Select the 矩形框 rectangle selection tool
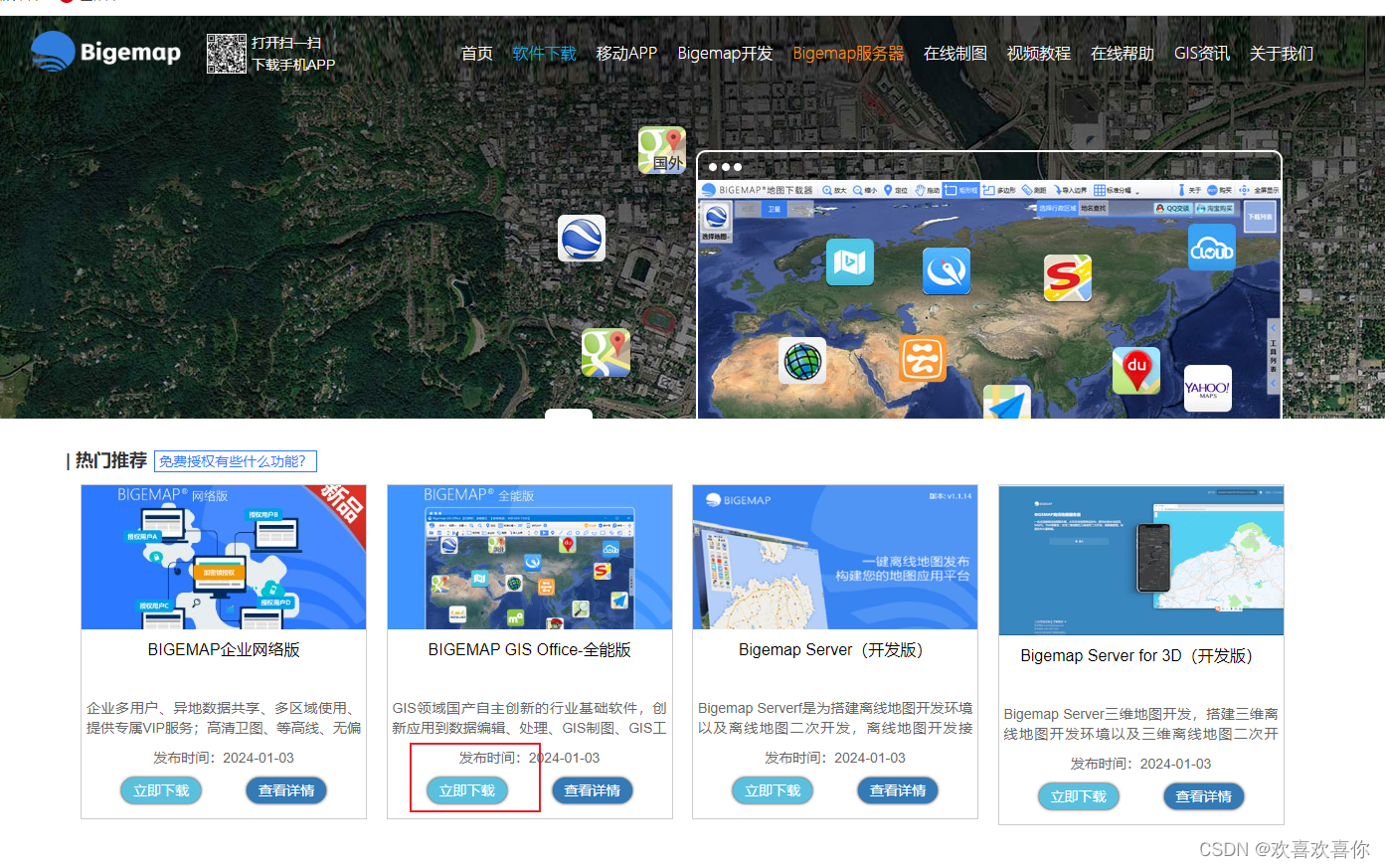Image resolution: width=1385 pixels, height=868 pixels. 961,190
